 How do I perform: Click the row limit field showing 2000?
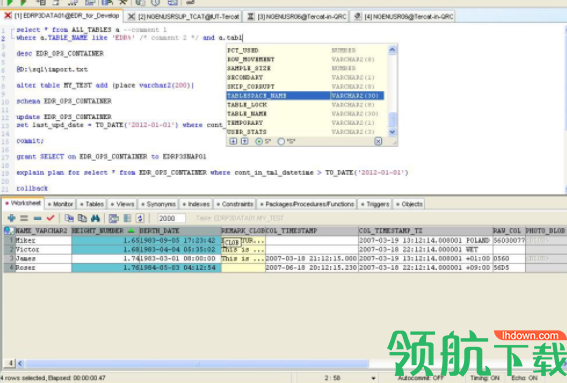pyautogui.click(x=171, y=218)
